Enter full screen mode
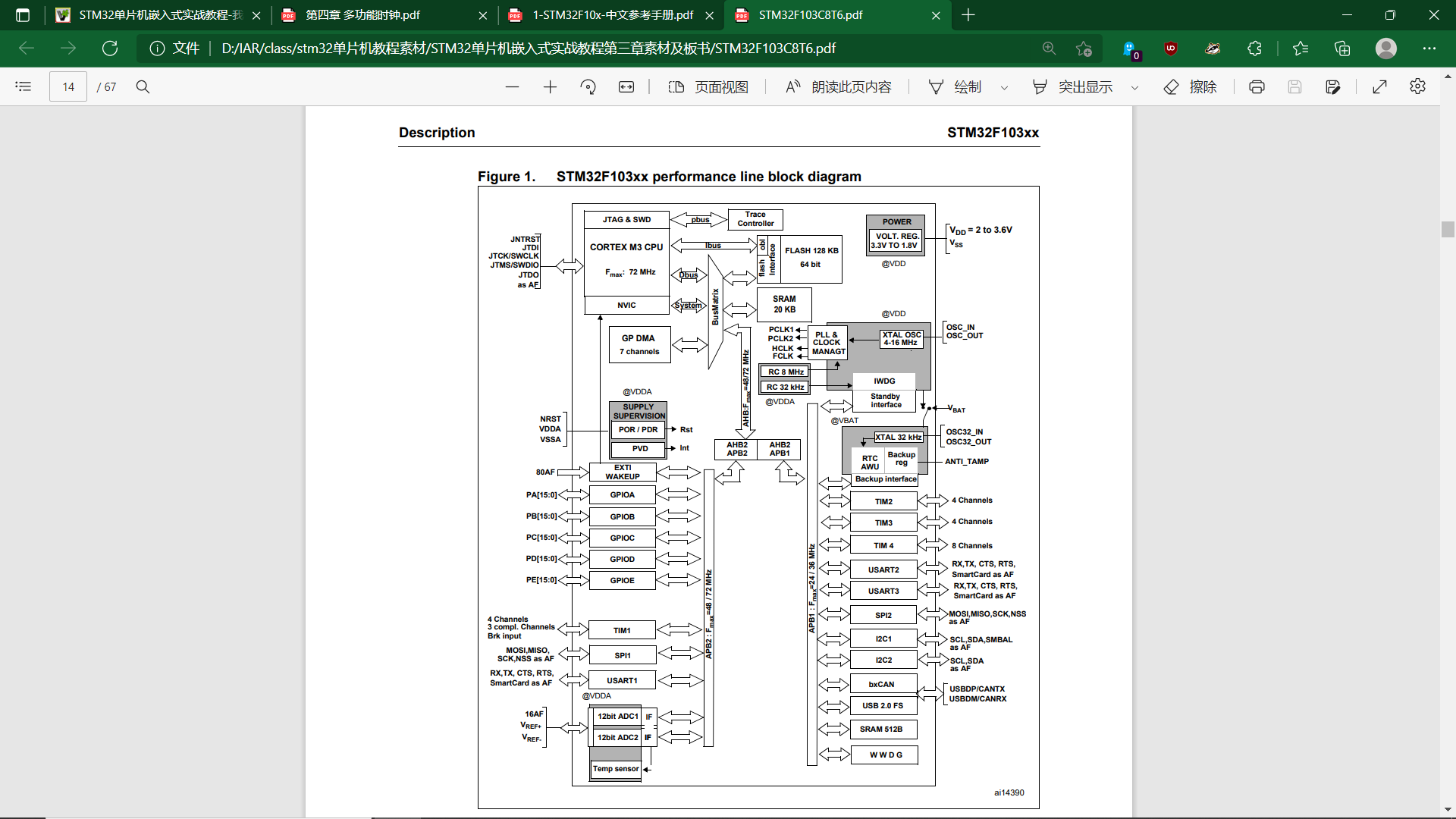 [1379, 86]
